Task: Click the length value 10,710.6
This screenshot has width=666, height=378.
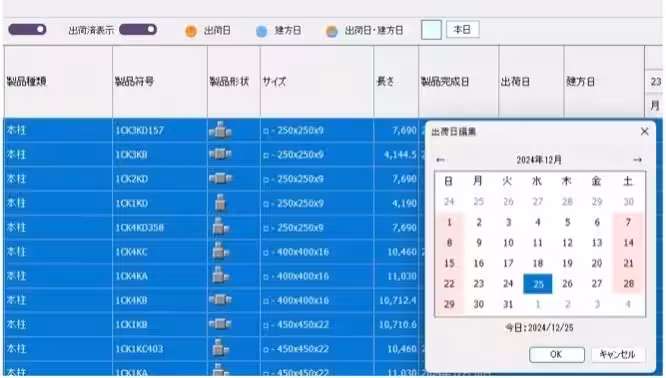Action: 398,325
